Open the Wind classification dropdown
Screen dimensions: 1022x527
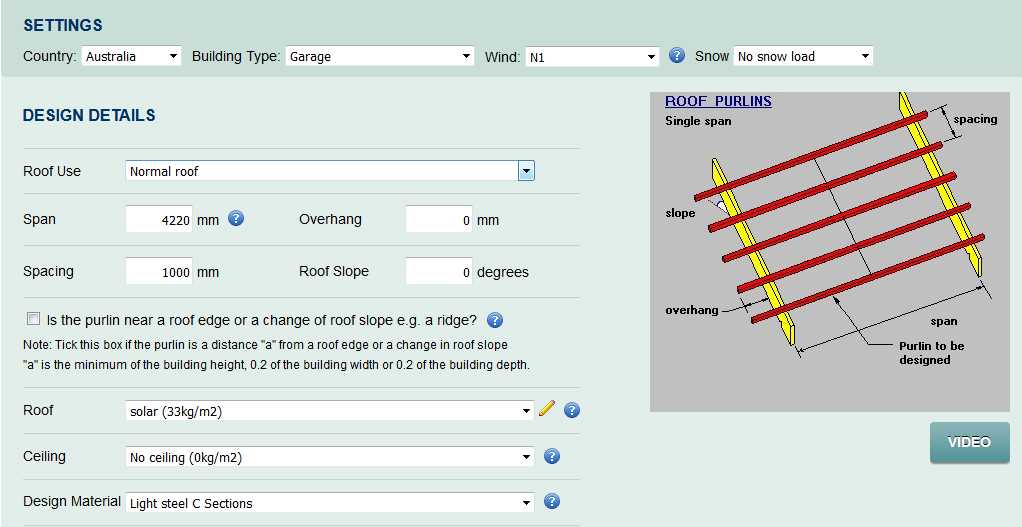592,57
